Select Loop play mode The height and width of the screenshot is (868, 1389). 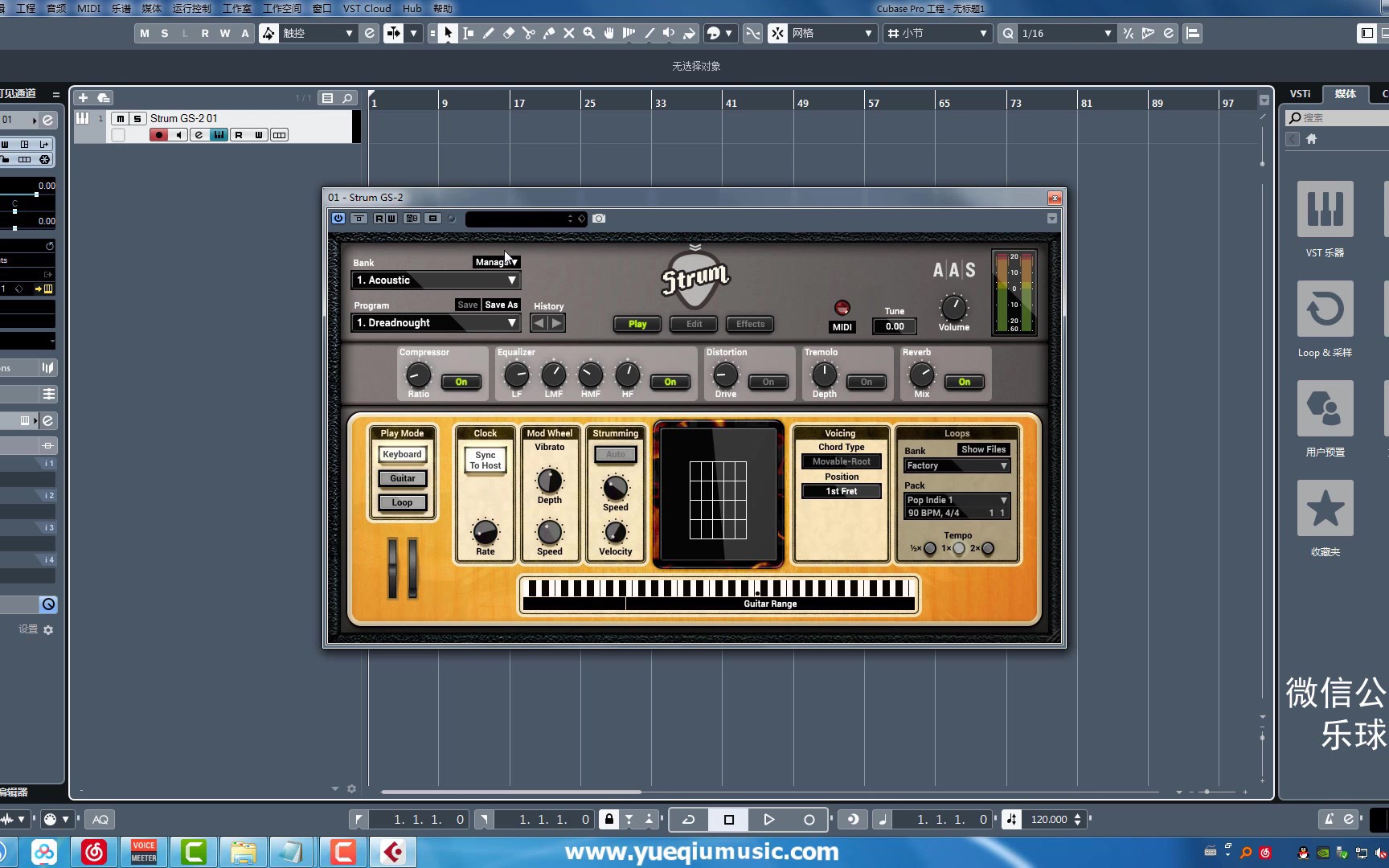pos(403,503)
